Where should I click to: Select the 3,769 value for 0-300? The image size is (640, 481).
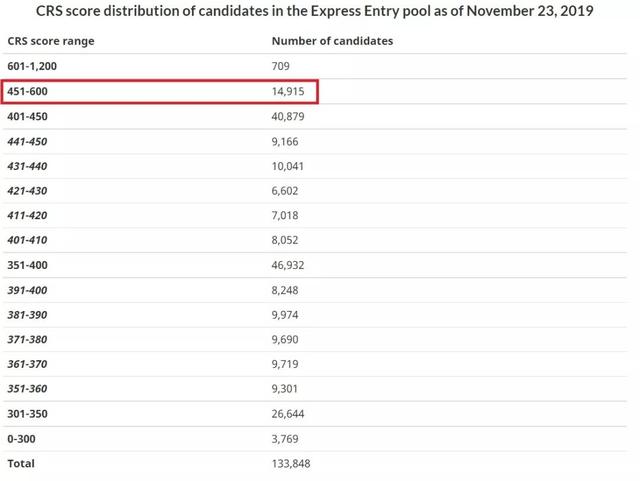[x=285, y=439]
